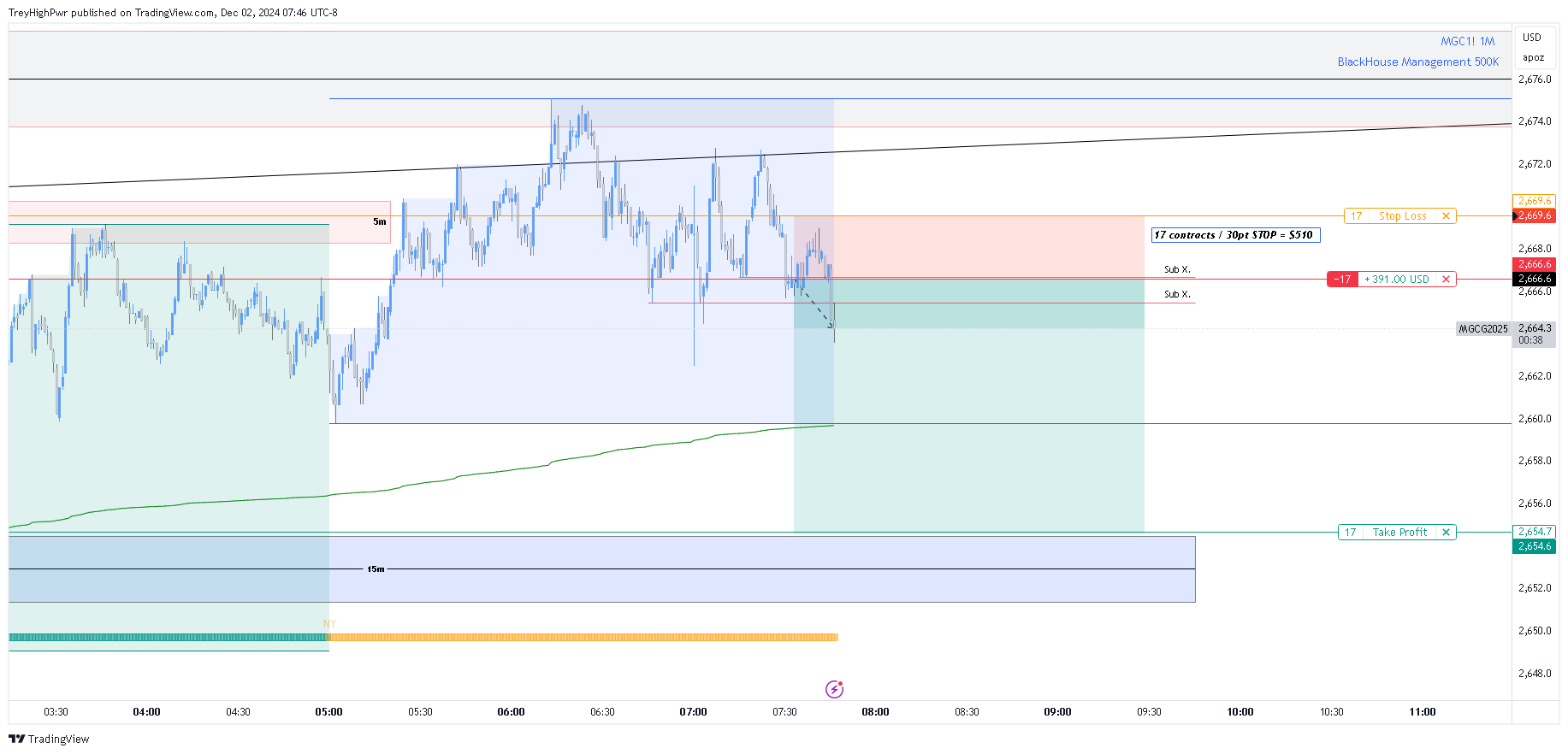
Task: Close the -17 position using its X
Action: click(x=1446, y=280)
